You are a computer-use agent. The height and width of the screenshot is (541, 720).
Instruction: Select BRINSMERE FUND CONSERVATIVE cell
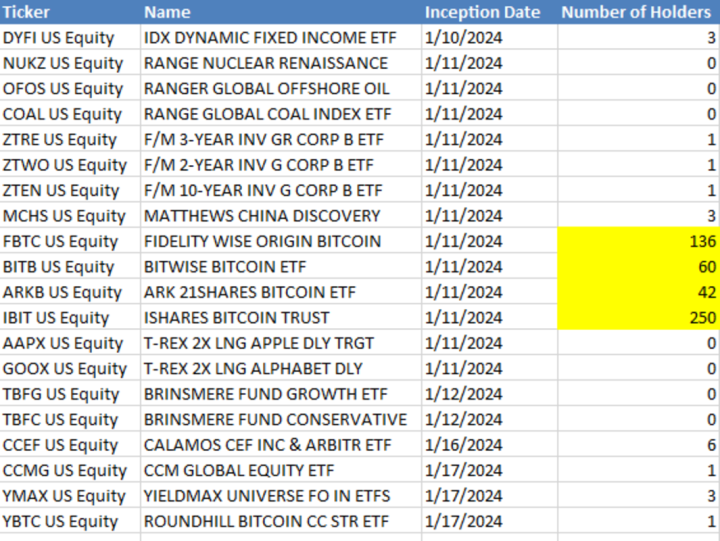[x=281, y=419]
